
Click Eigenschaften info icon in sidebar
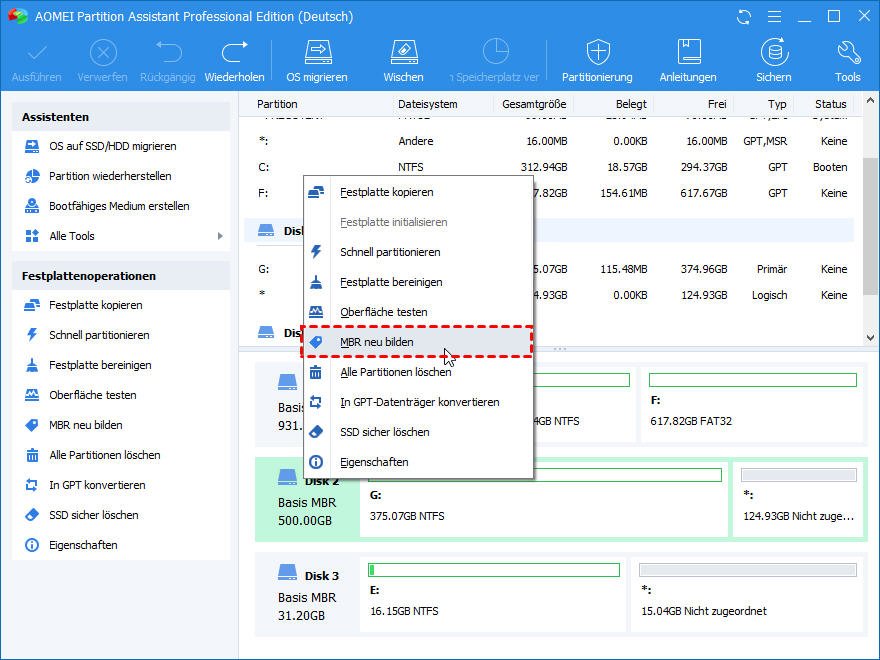(x=32, y=545)
